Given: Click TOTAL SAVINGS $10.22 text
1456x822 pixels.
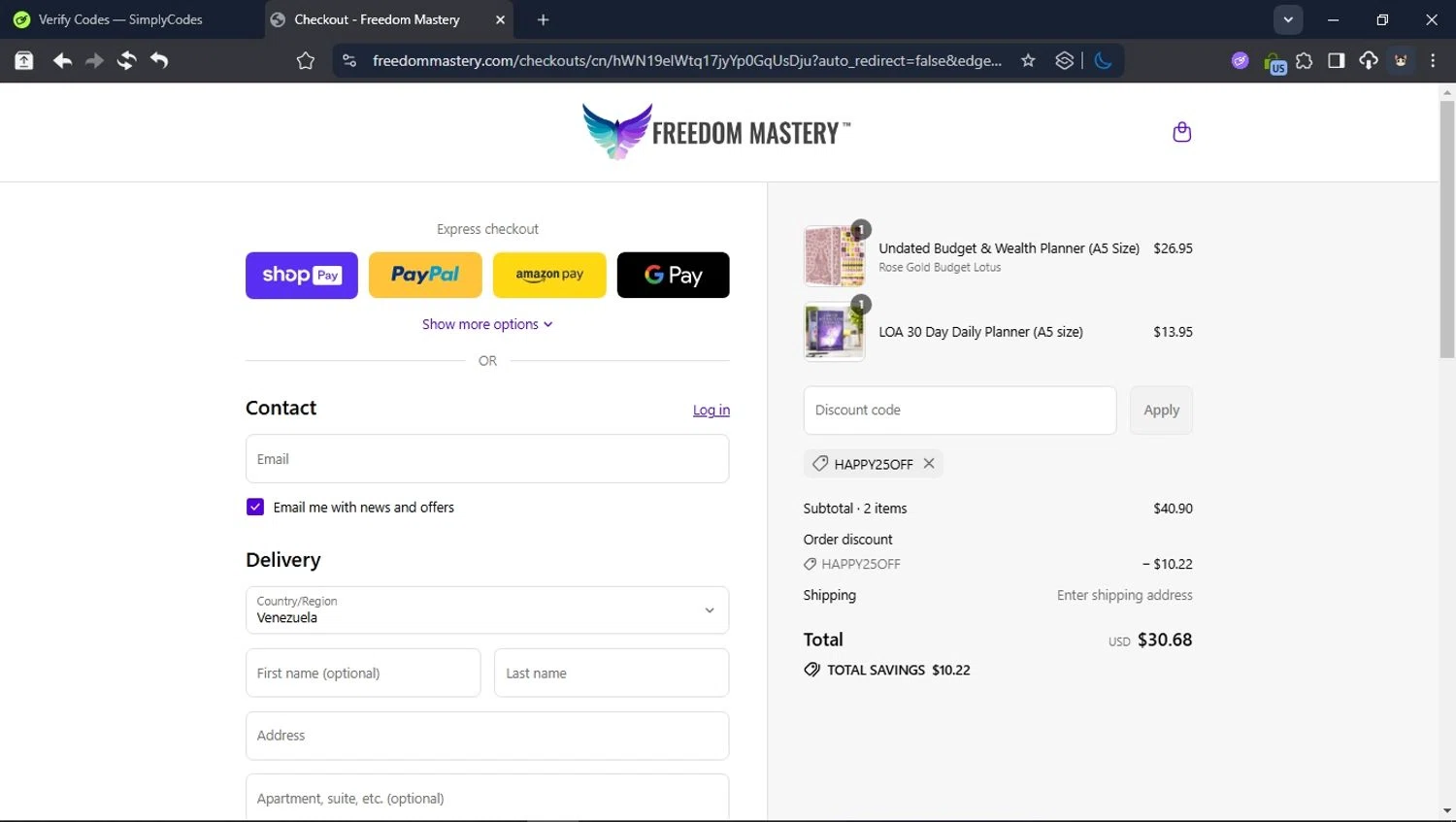Looking at the screenshot, I should (x=899, y=670).
